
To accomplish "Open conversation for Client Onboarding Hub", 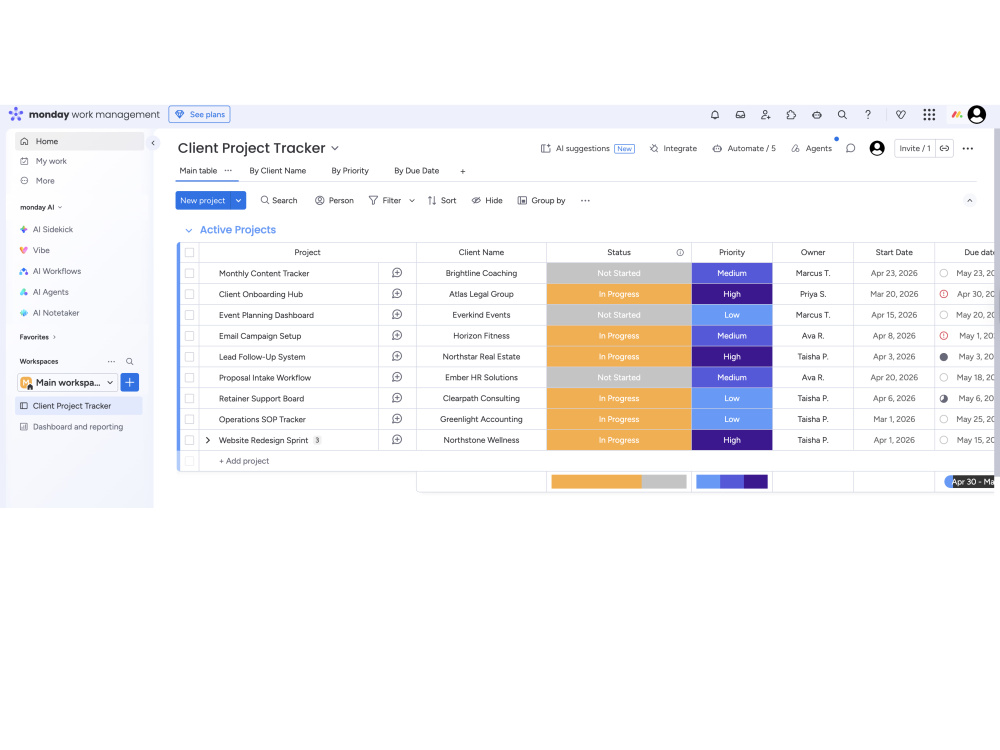I will click(397, 294).
